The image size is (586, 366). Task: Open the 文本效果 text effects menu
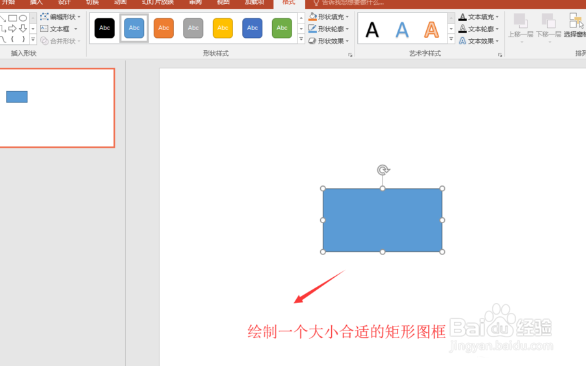pos(479,41)
